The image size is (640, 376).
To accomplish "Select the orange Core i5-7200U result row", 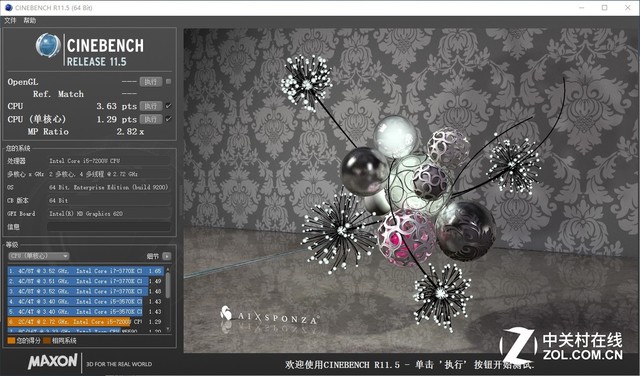I will pos(86,322).
